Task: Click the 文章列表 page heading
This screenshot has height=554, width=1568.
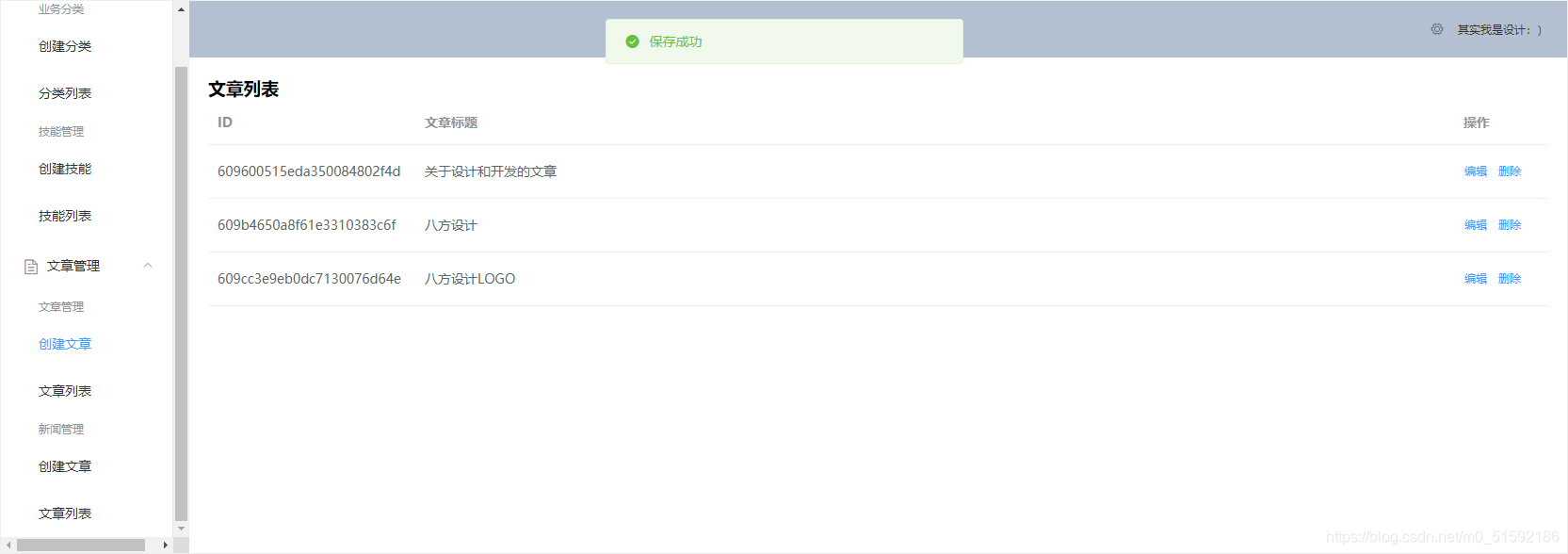Action: [243, 90]
